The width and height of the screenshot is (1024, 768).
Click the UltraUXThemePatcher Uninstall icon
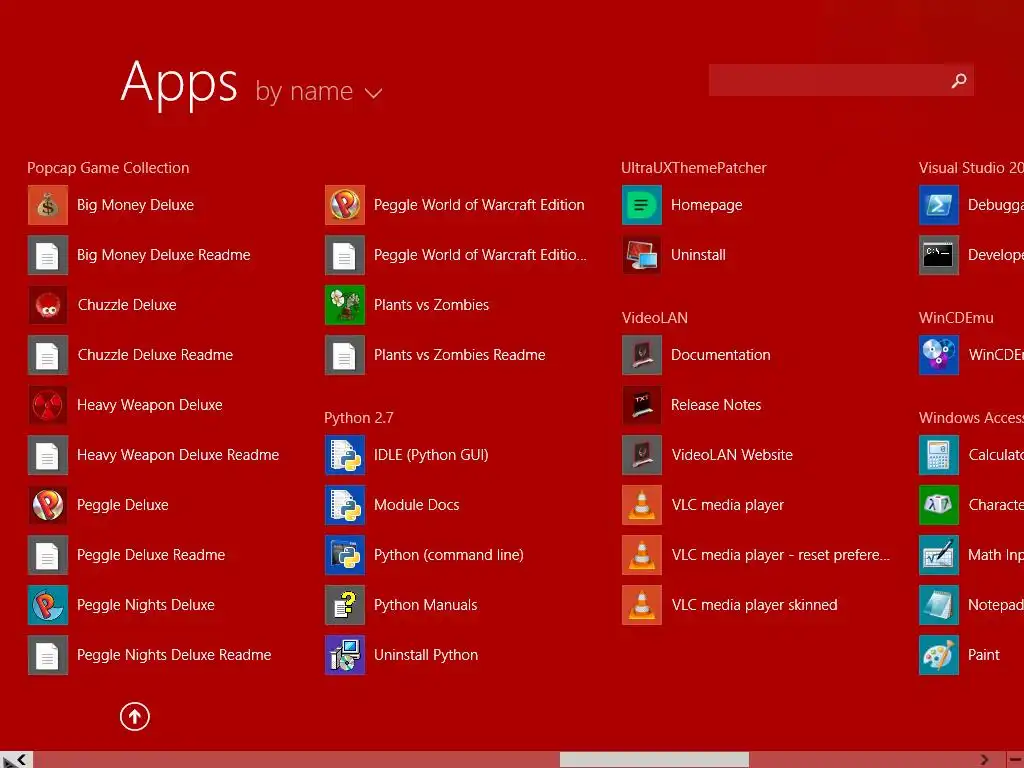tap(642, 255)
